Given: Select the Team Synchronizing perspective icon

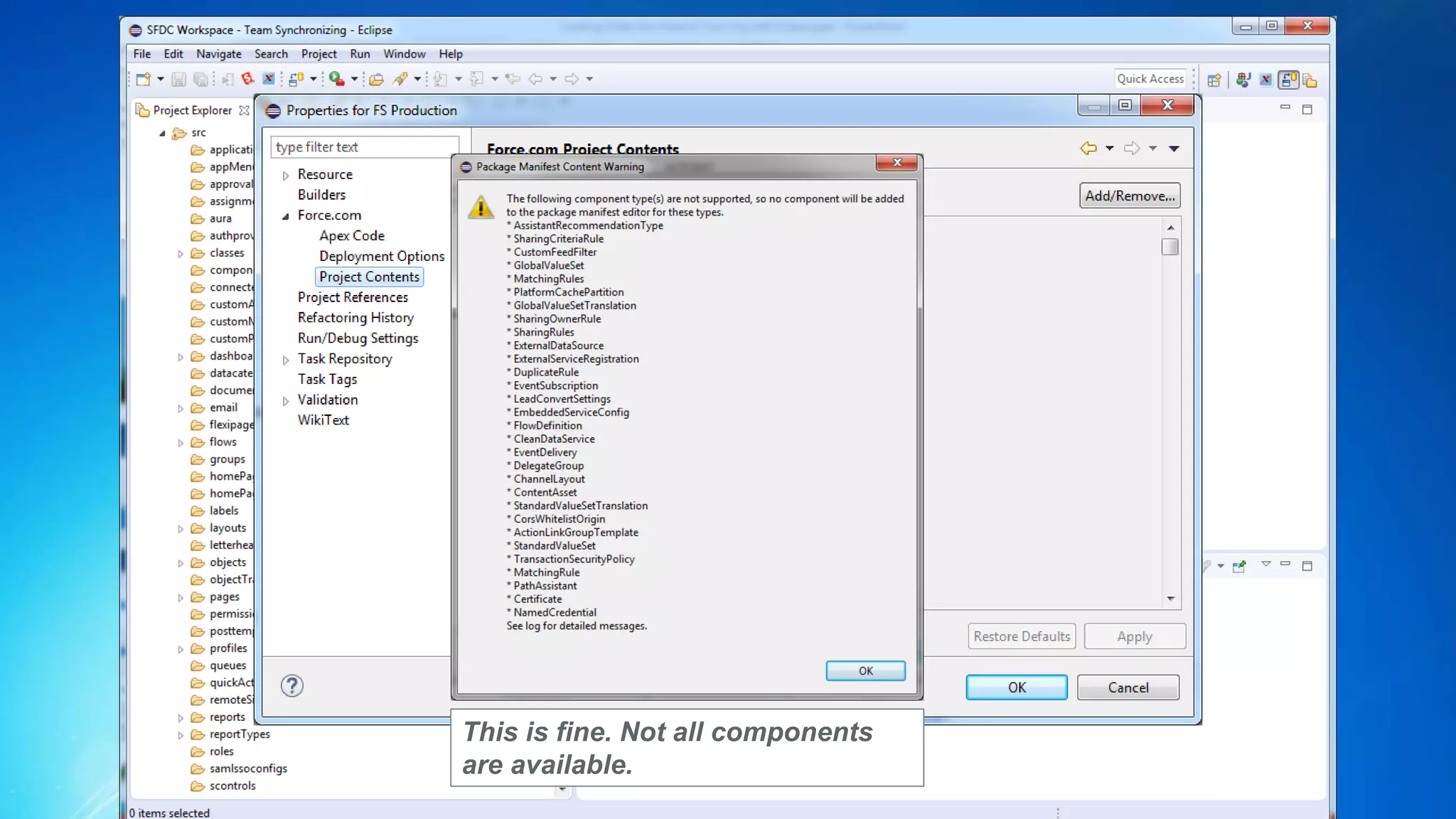Looking at the screenshot, I should (1288, 80).
